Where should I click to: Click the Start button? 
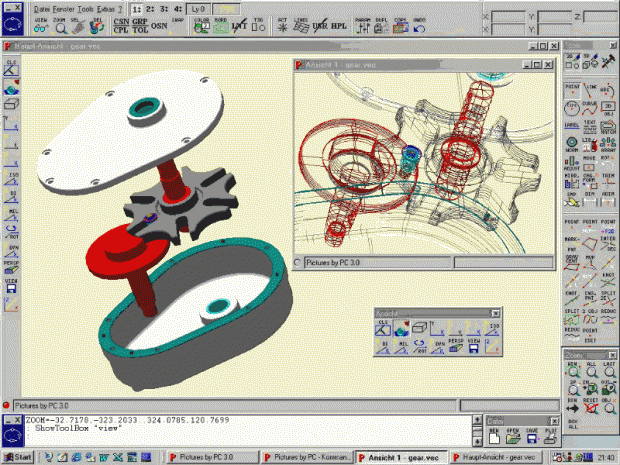pyautogui.click(x=18, y=457)
